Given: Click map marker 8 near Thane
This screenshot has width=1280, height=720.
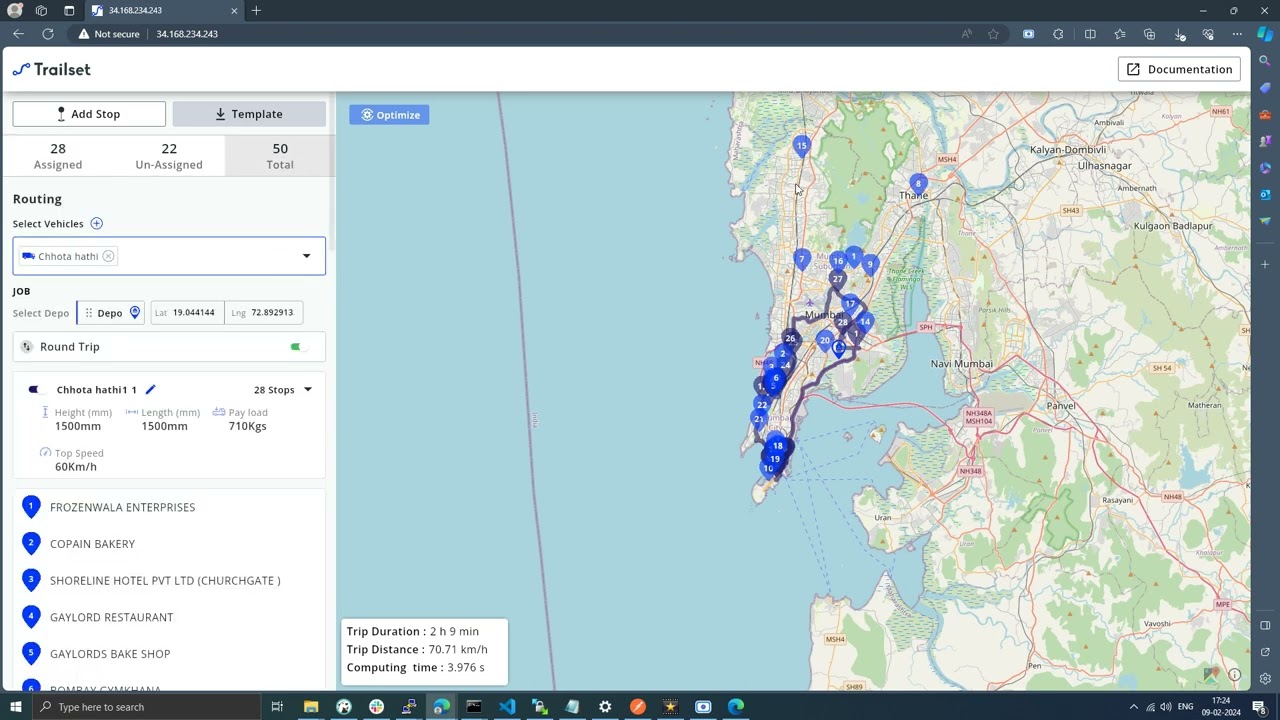Looking at the screenshot, I should (918, 184).
